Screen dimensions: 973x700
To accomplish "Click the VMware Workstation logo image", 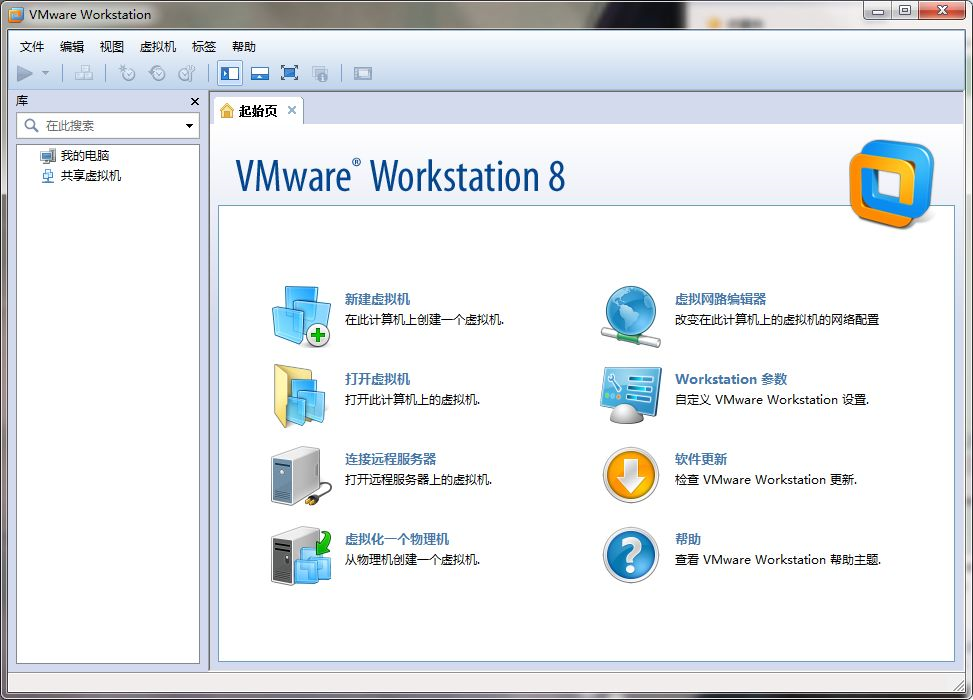I will point(888,185).
